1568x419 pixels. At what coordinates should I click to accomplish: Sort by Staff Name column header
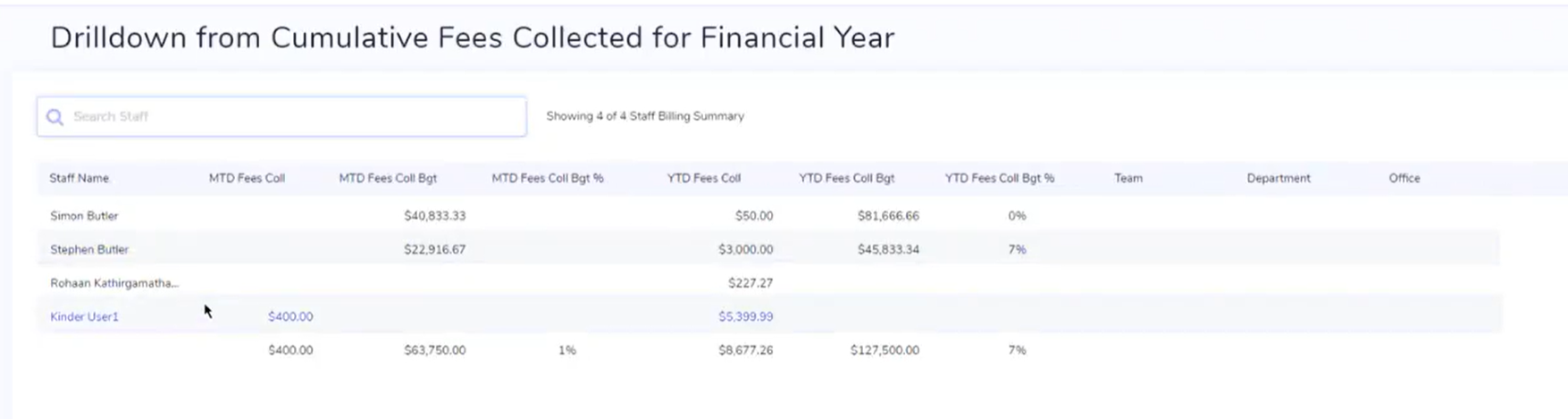(x=80, y=179)
